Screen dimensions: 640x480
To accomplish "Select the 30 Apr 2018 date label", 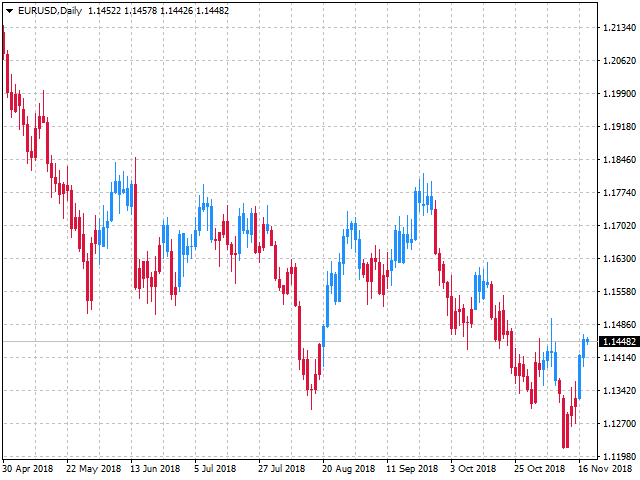I will point(27,468).
